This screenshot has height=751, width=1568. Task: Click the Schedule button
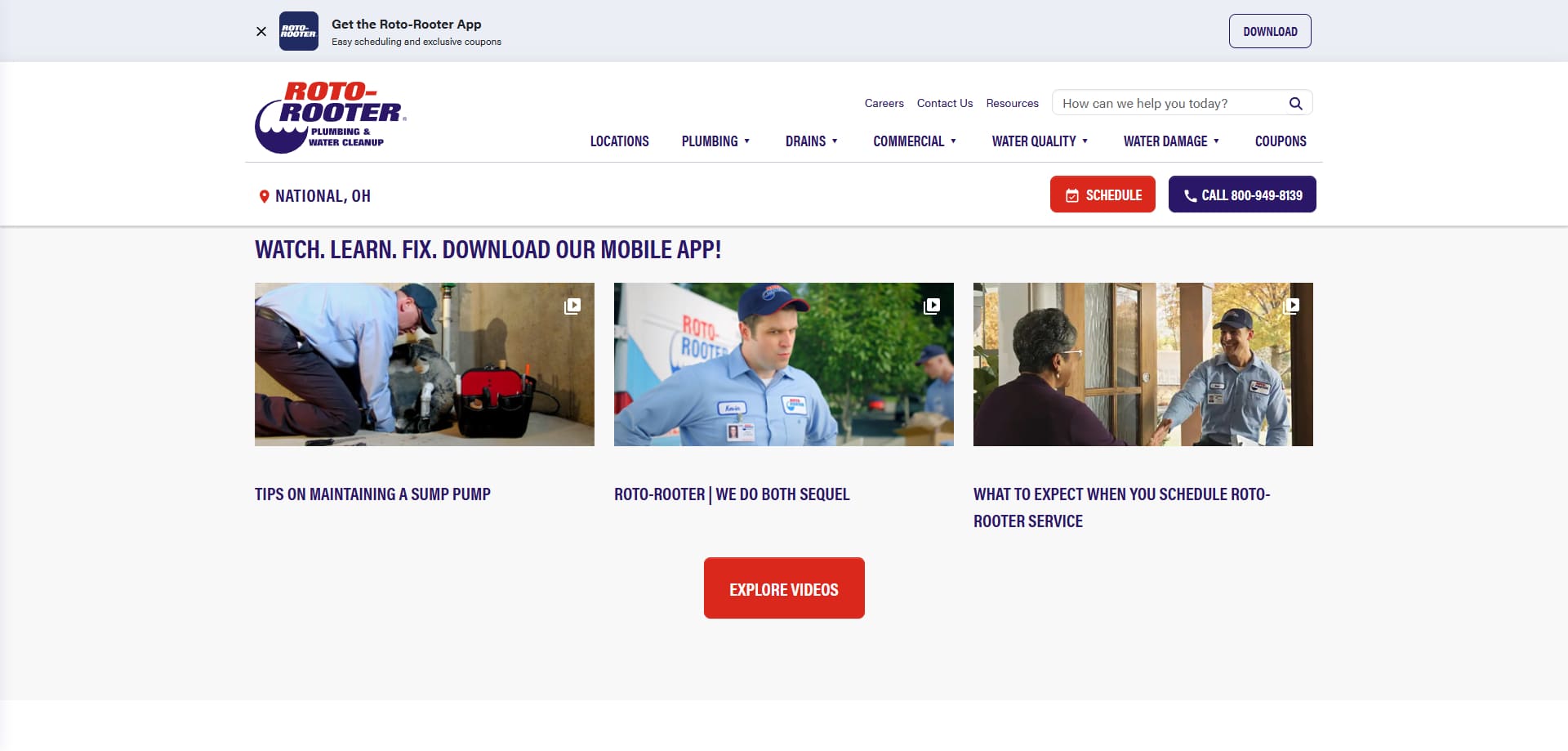pyautogui.click(x=1102, y=194)
